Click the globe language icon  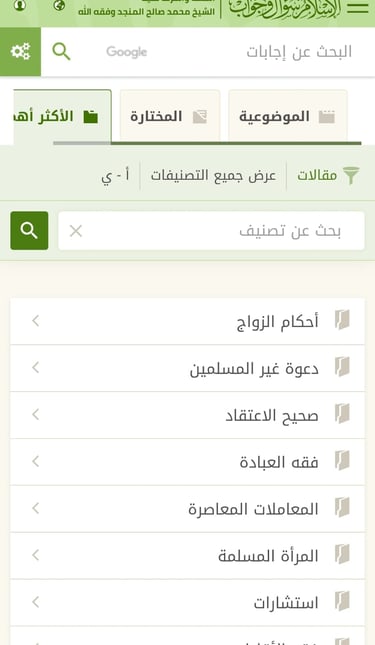(59, 5)
